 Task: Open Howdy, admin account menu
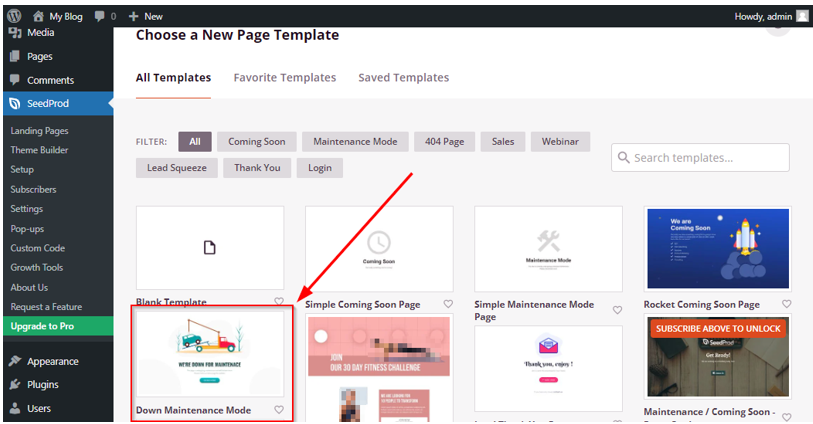771,17
